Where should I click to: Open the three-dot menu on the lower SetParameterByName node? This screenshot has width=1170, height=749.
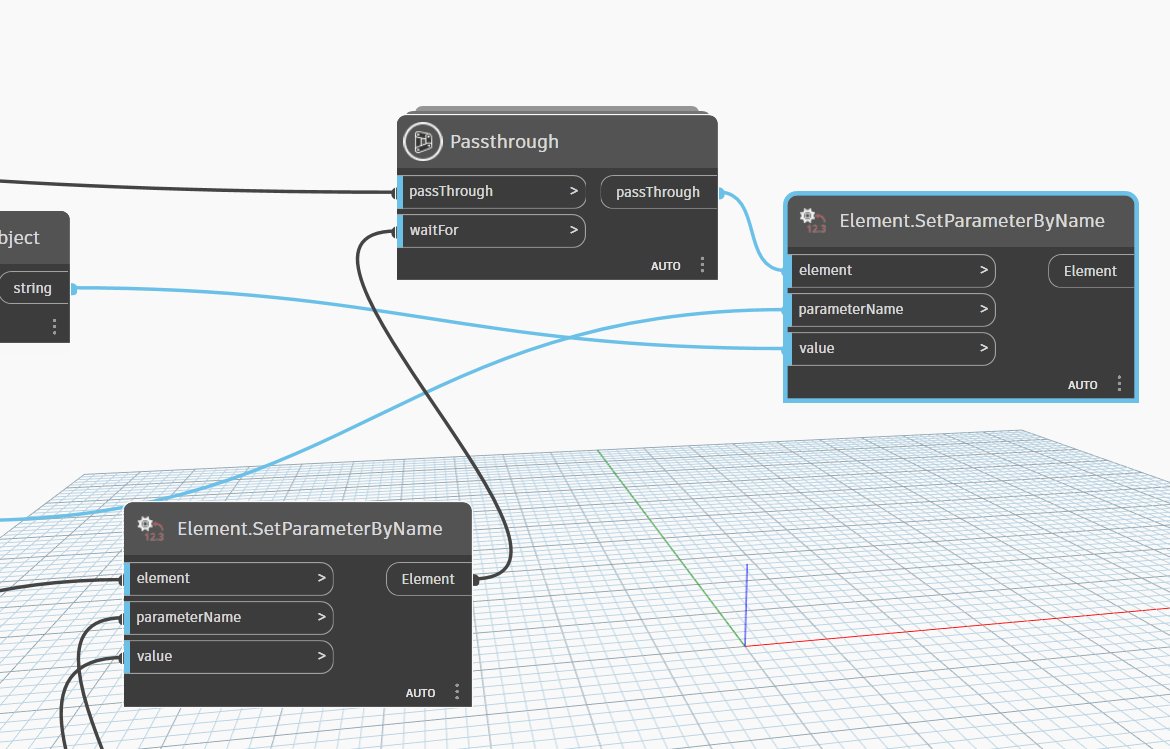(x=457, y=692)
